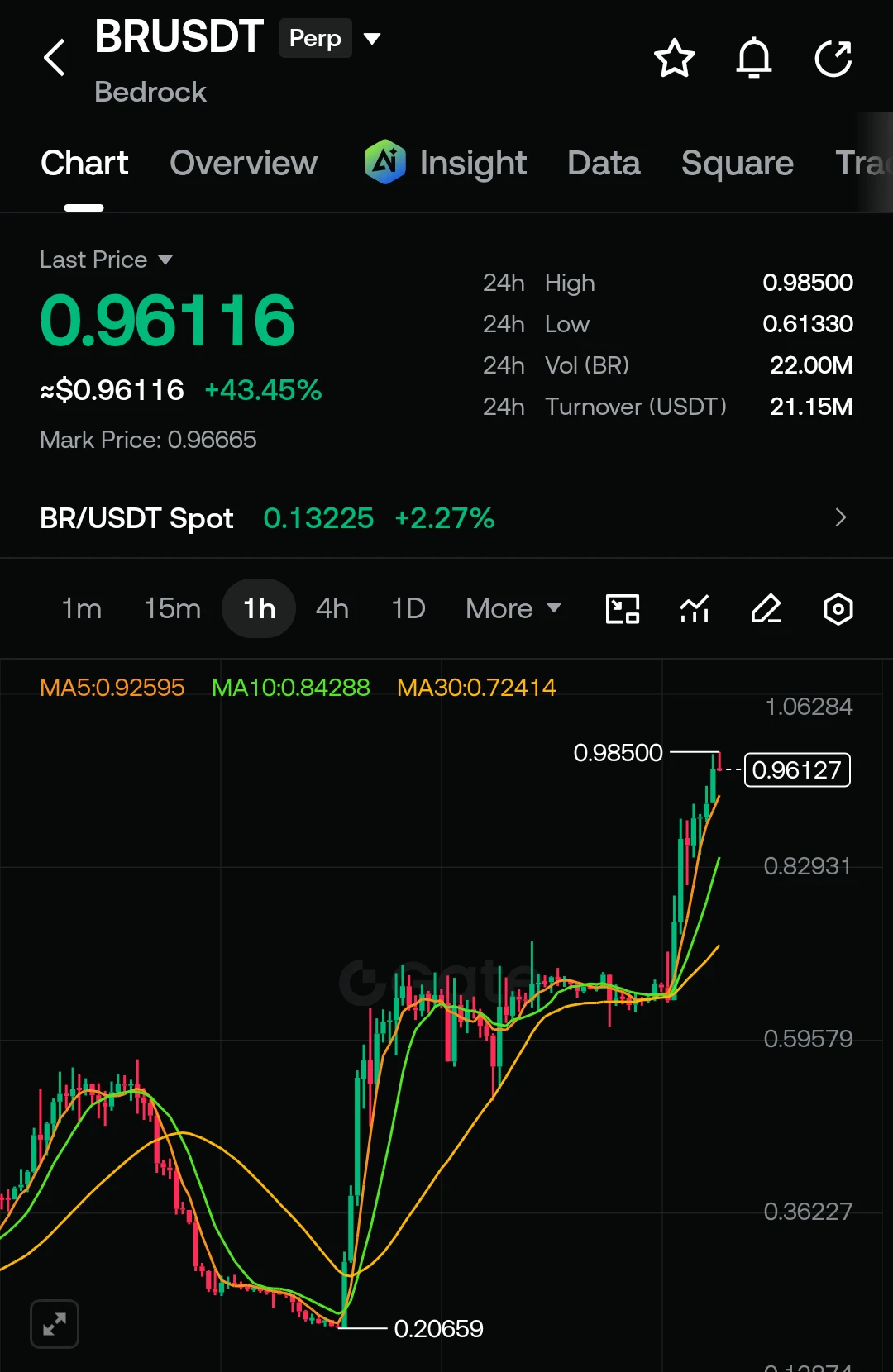Tap the share arrow icon
893x1372 pixels.
[833, 58]
